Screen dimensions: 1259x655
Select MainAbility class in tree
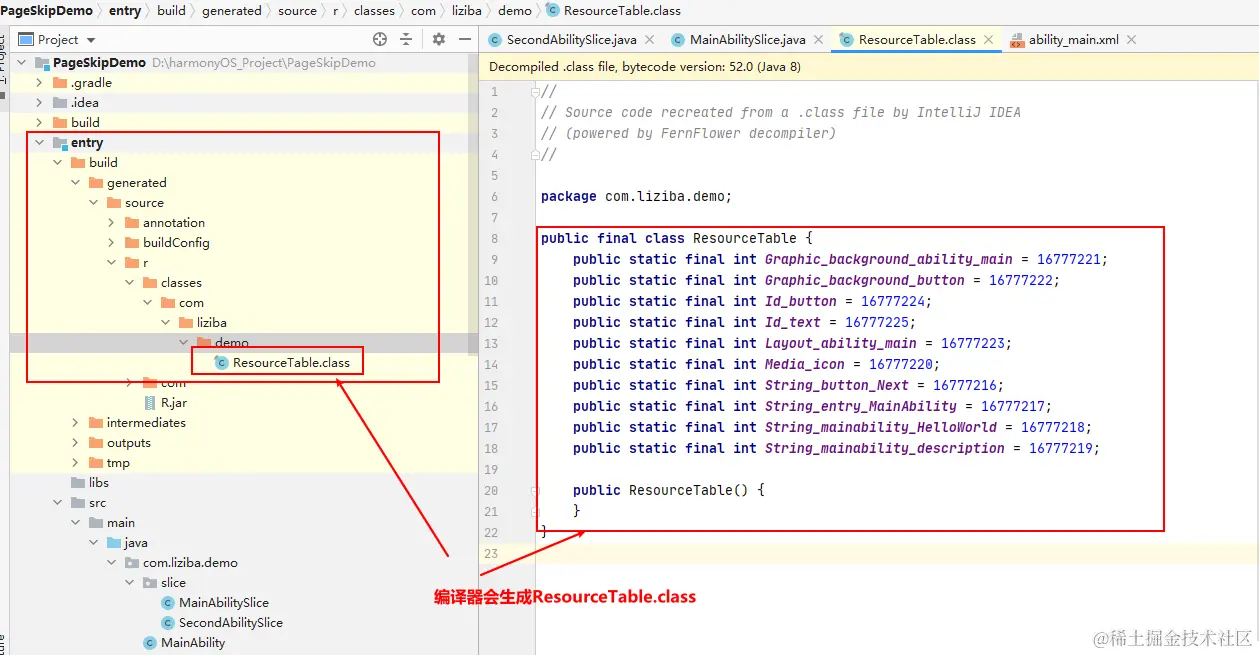193,643
